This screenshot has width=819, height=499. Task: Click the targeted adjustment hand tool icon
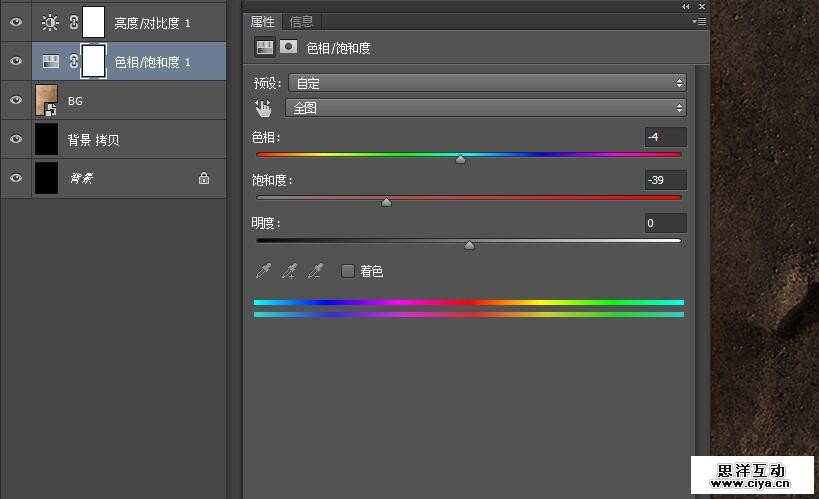(263, 108)
